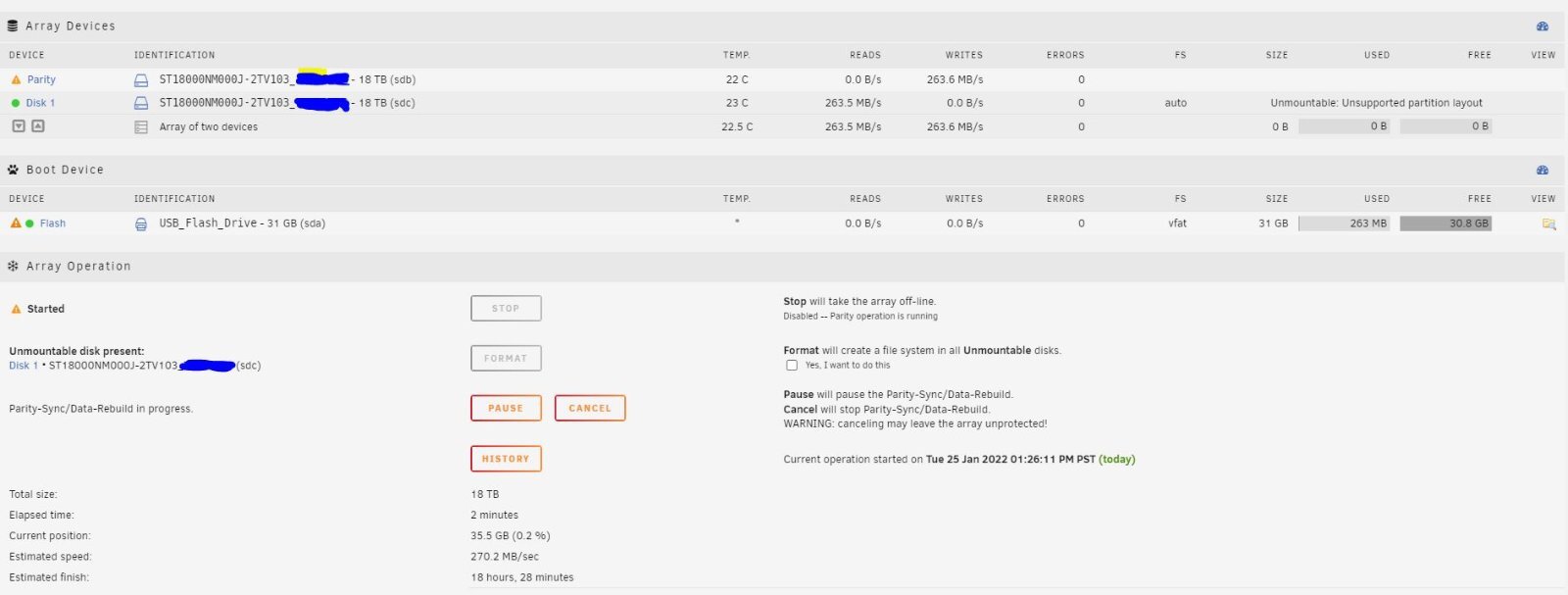
Task: Cancel the Parity-Sync/Data-Rebuild
Action: pos(590,408)
